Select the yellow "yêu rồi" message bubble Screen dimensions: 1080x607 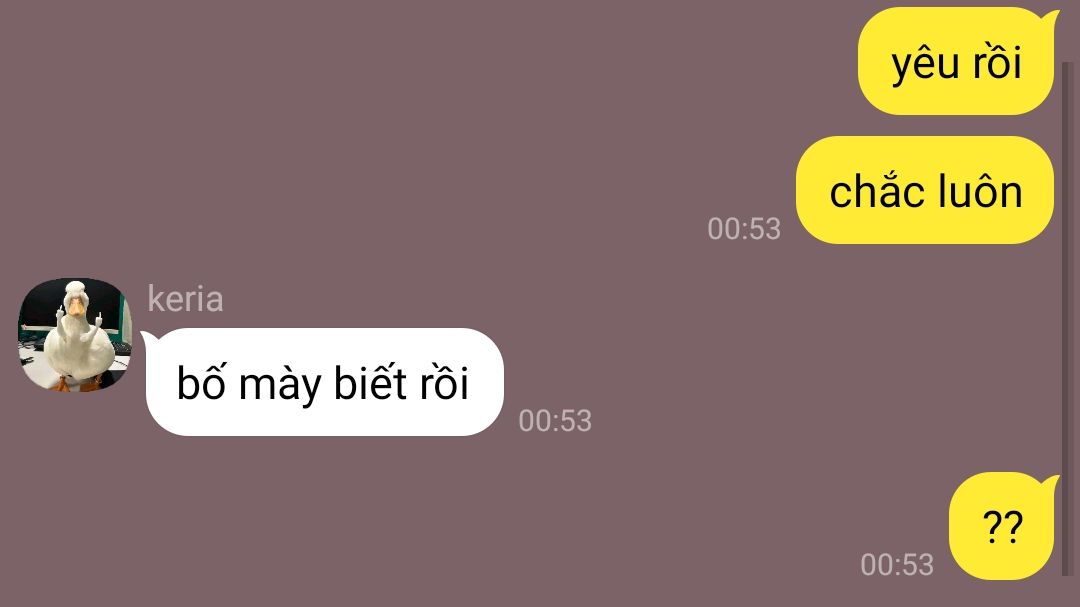tap(956, 61)
